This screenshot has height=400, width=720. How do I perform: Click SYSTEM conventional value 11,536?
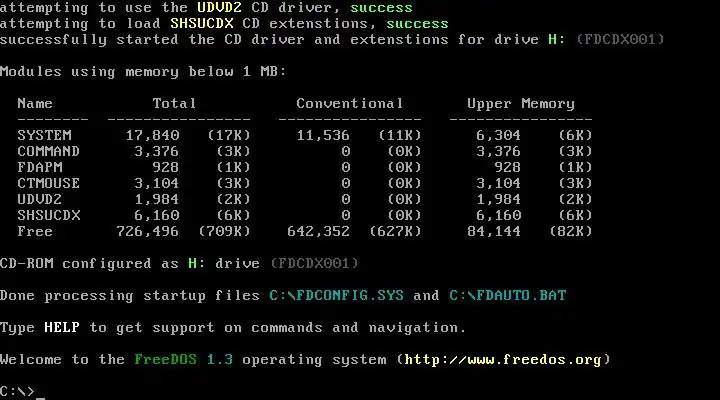tap(323, 136)
